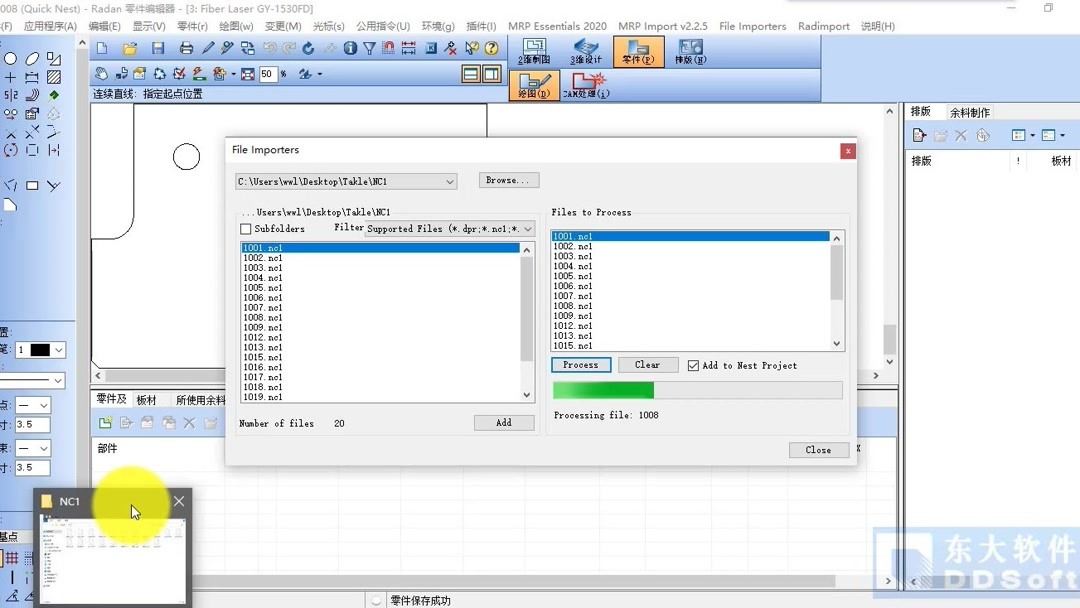Image resolution: width=1080 pixels, height=608 pixels.
Task: Toggle the magnet snap icon
Action: (389, 48)
